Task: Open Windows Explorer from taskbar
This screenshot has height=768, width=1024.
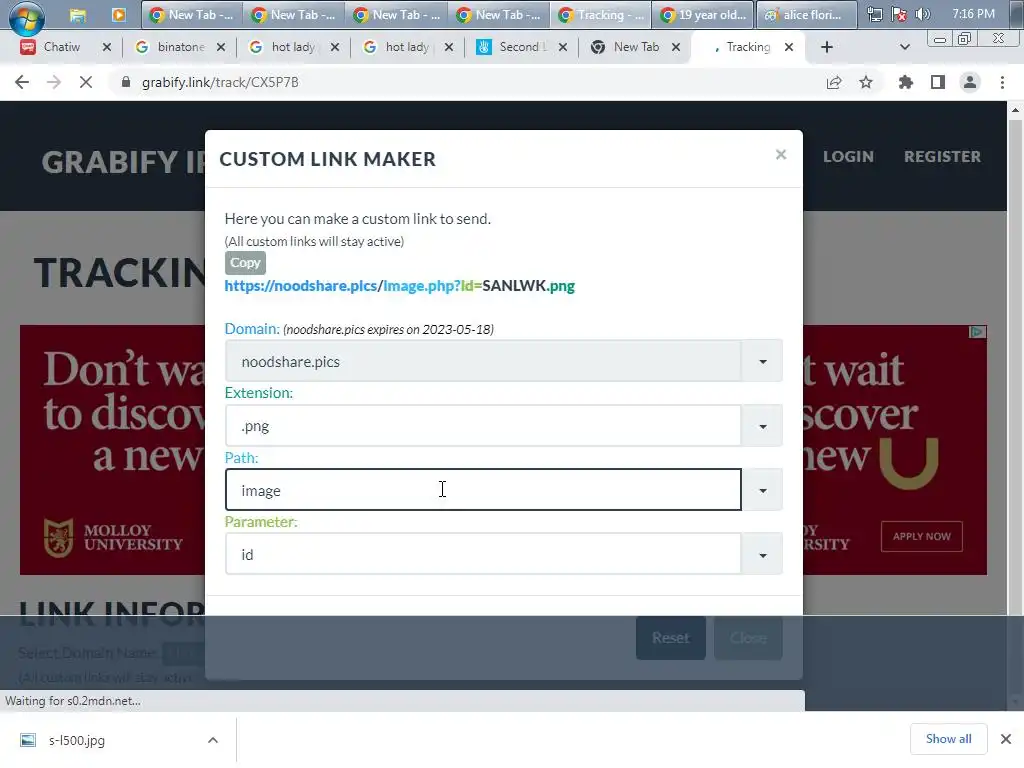Action: [x=78, y=15]
